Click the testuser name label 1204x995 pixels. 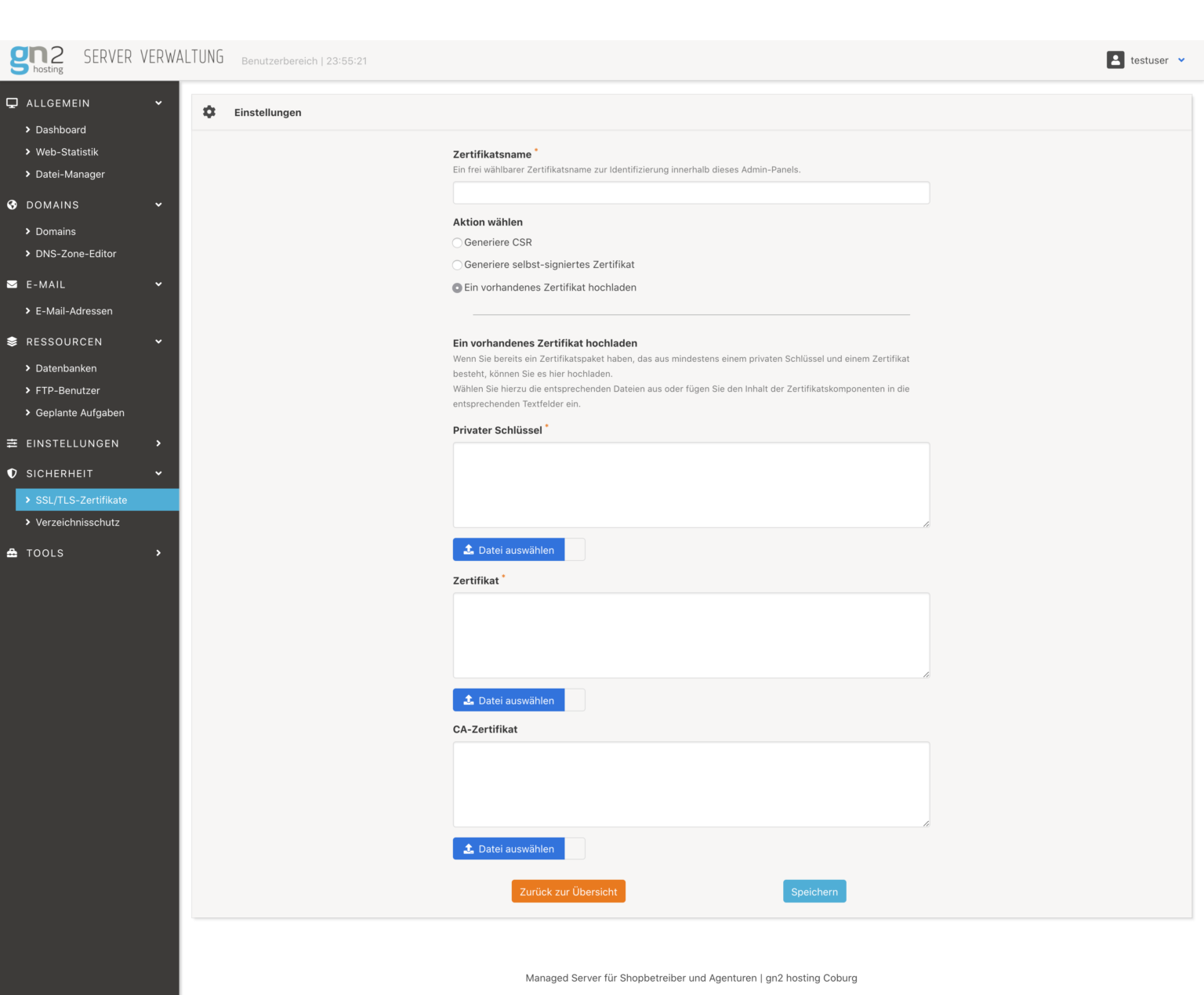[1149, 60]
